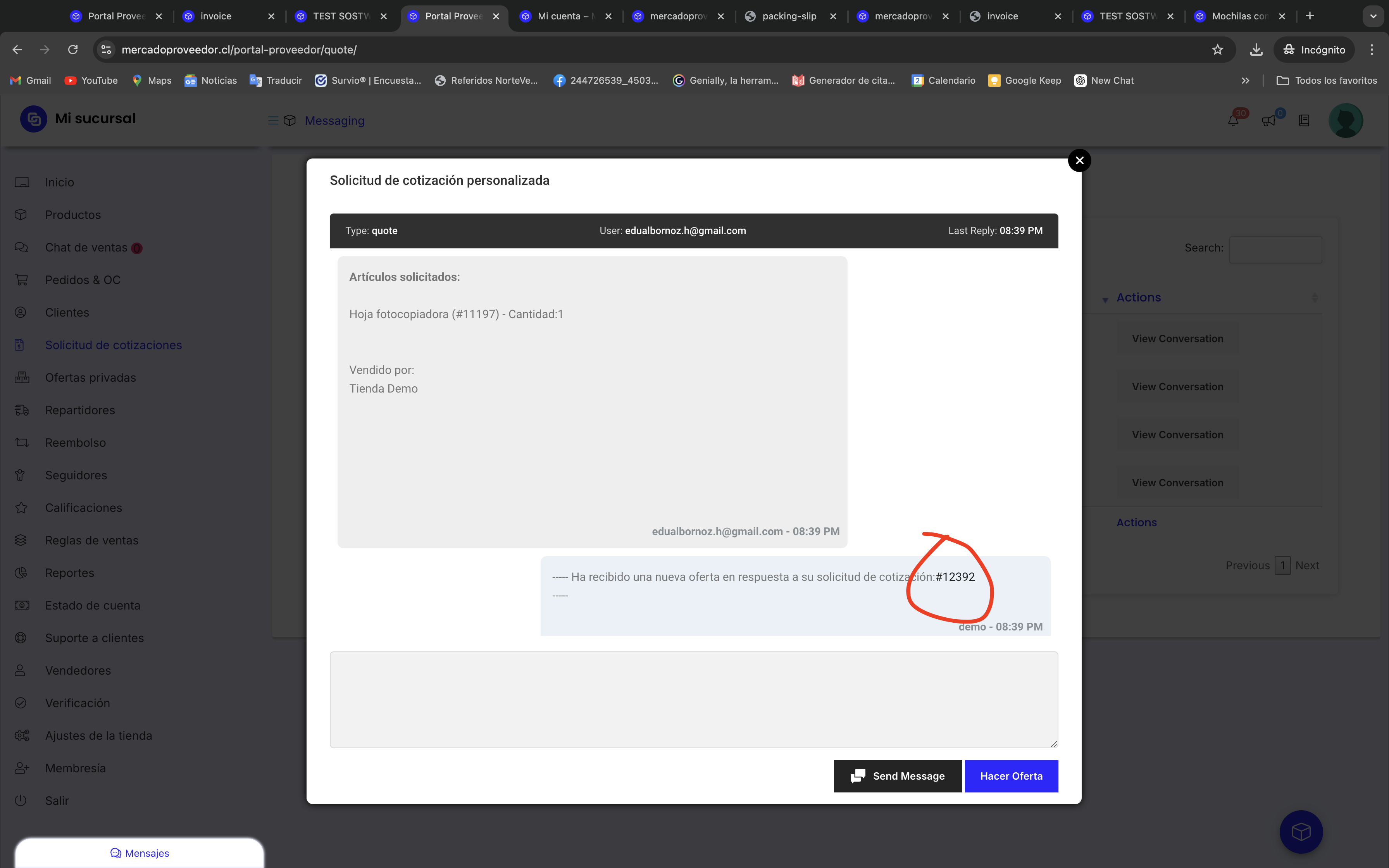
Task: Click Salir to log out
Action: pos(57,800)
